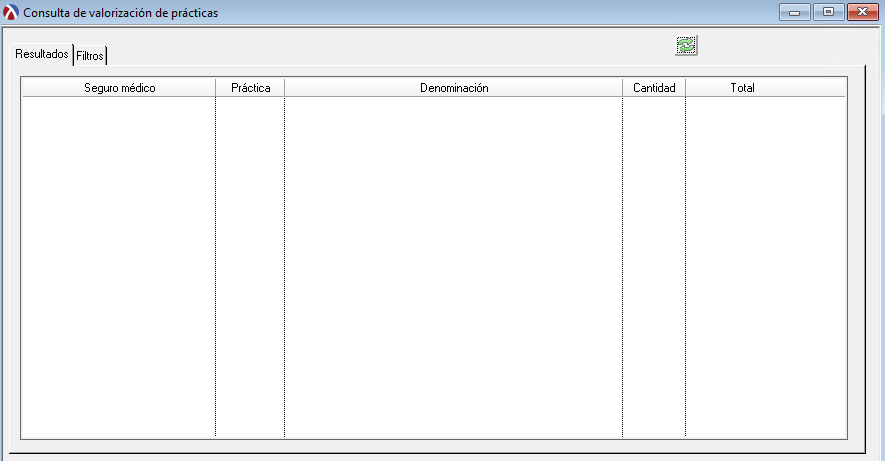Click the Práctica column header
This screenshot has width=885, height=461.
[250, 88]
